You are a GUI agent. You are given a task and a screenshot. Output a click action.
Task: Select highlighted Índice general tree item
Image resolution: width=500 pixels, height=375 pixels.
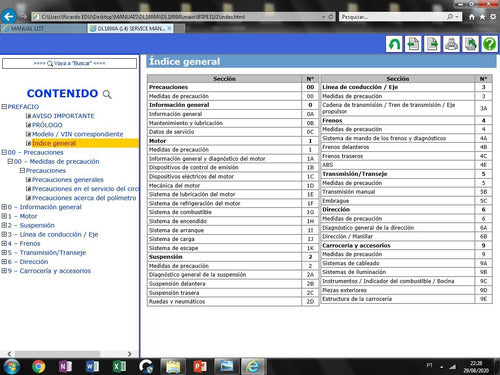pos(54,143)
